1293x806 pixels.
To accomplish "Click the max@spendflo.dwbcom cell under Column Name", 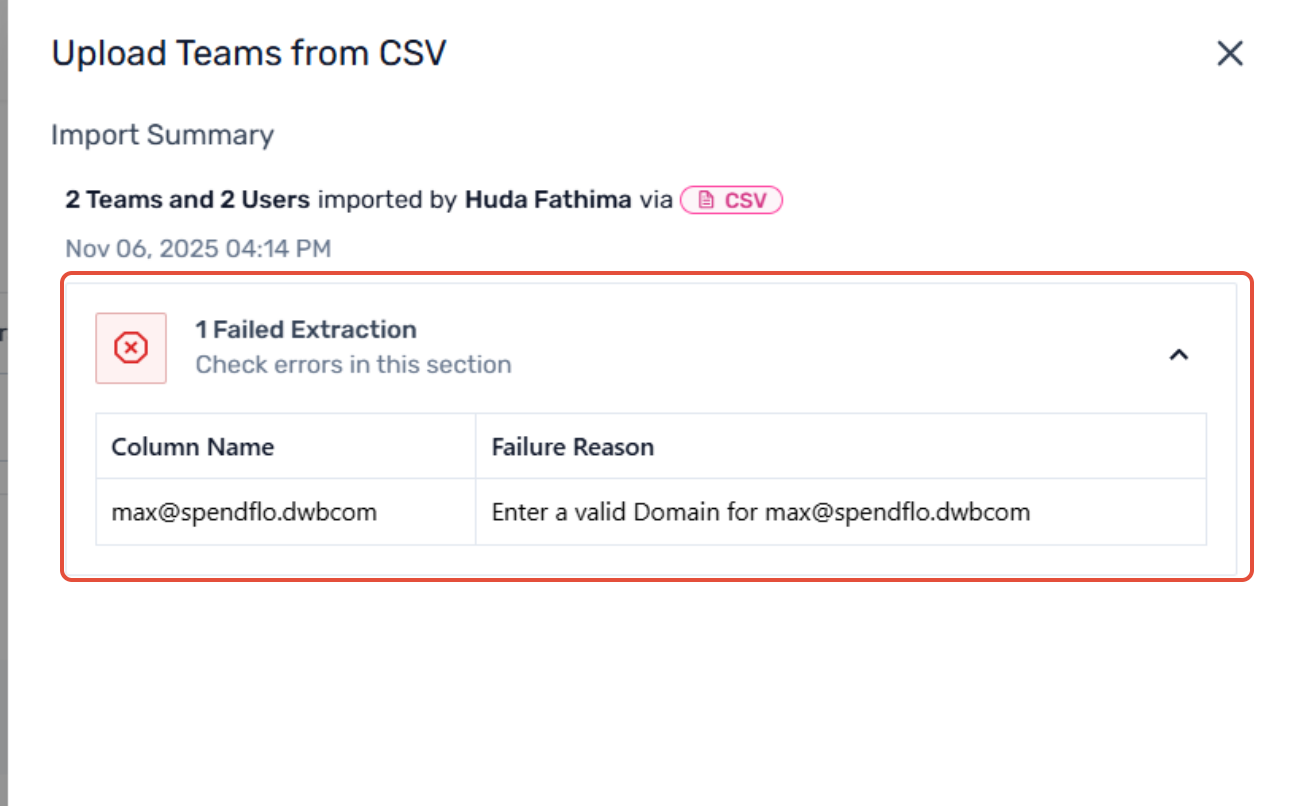I will coord(243,512).
